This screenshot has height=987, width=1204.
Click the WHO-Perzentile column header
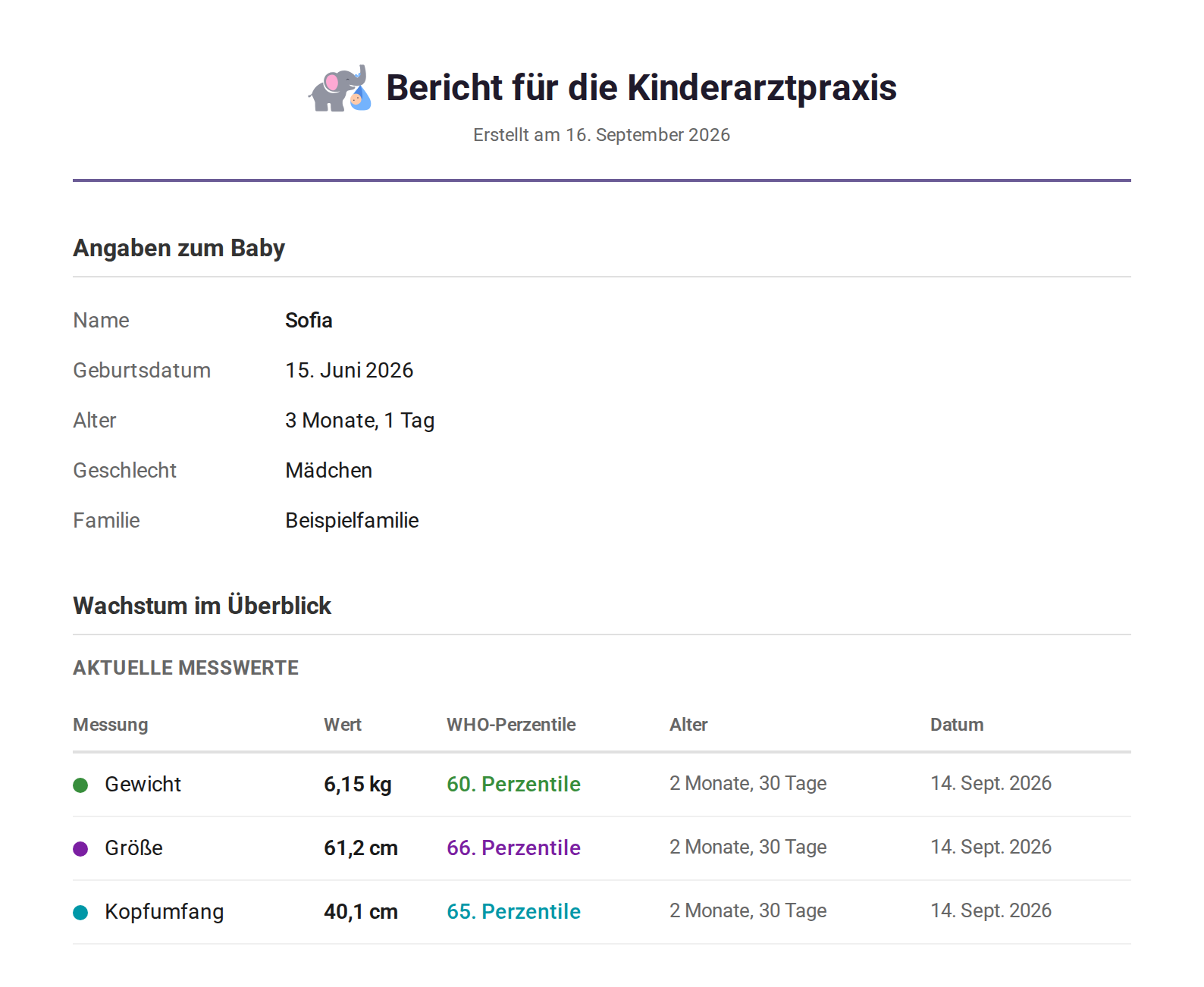511,725
